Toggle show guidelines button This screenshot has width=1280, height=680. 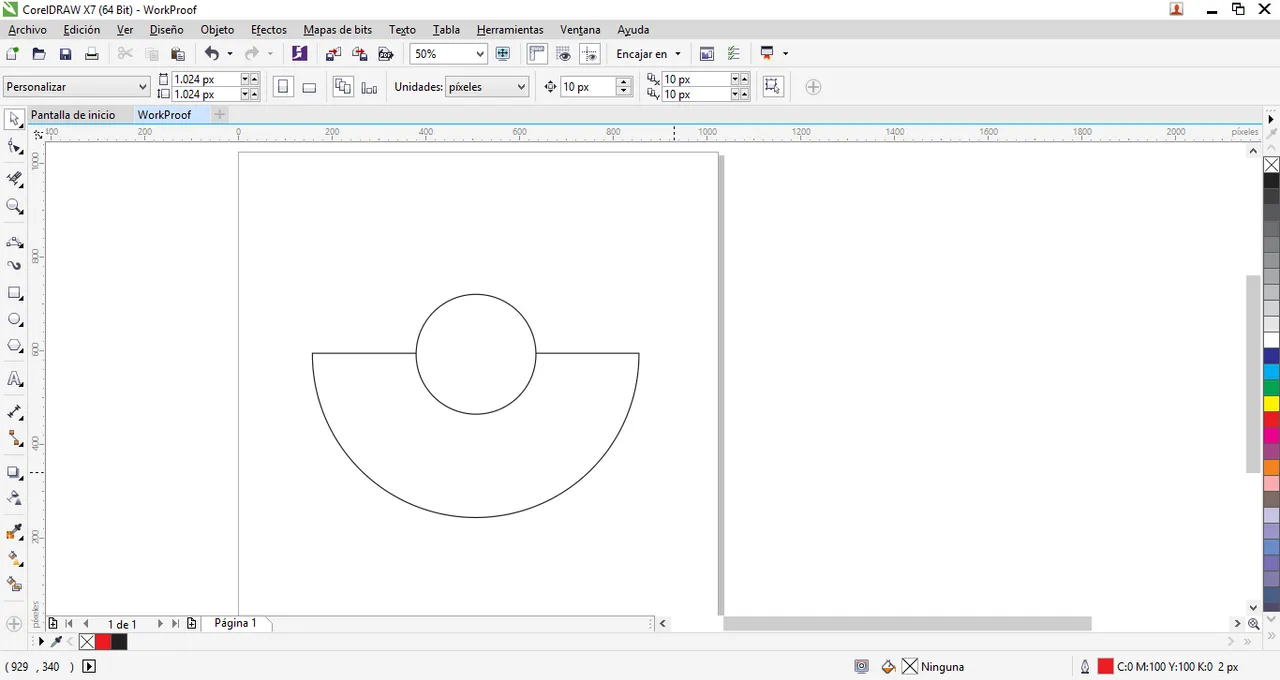pos(590,54)
